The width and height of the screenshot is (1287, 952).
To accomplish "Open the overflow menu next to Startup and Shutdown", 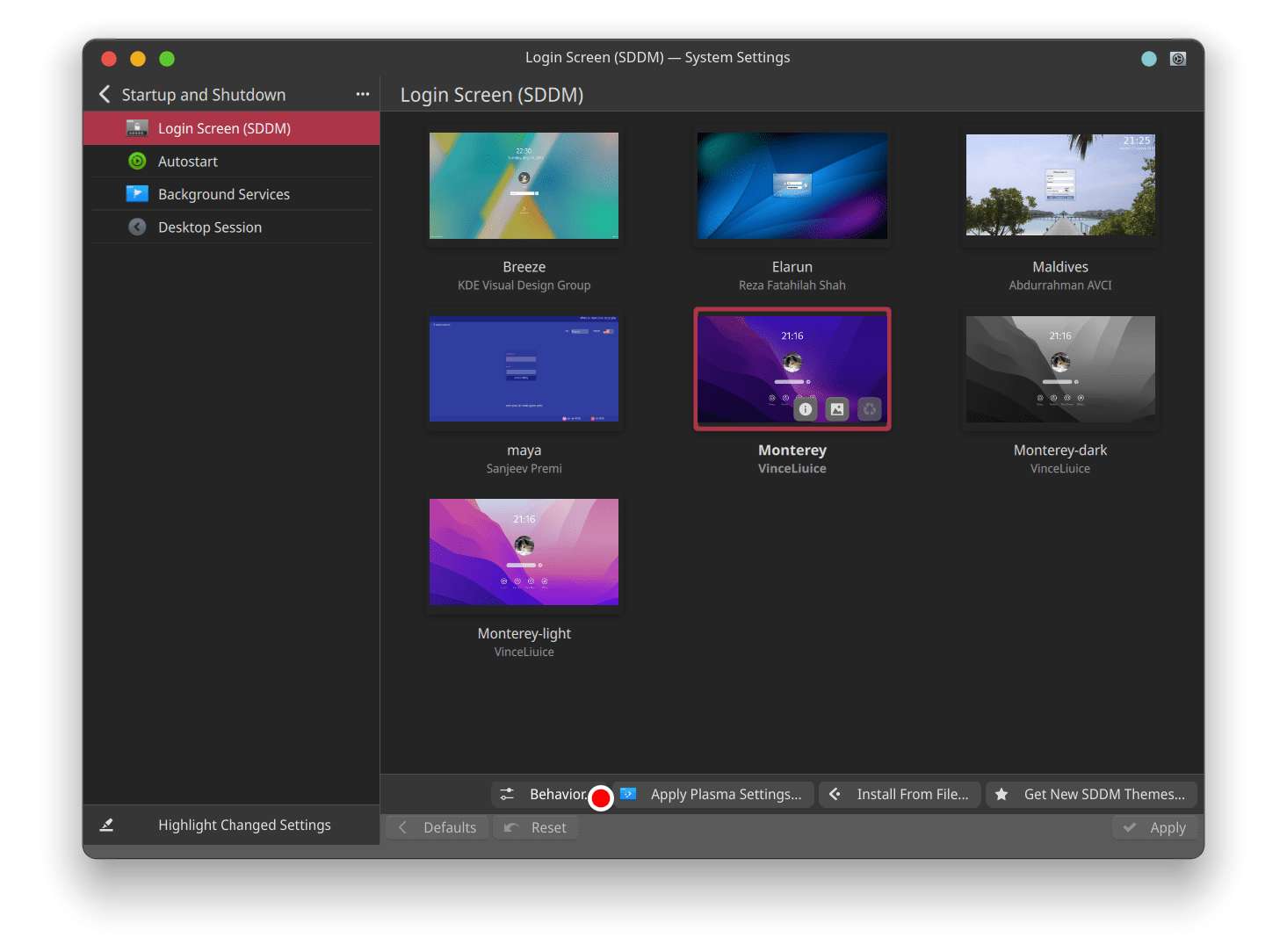I will (x=362, y=94).
